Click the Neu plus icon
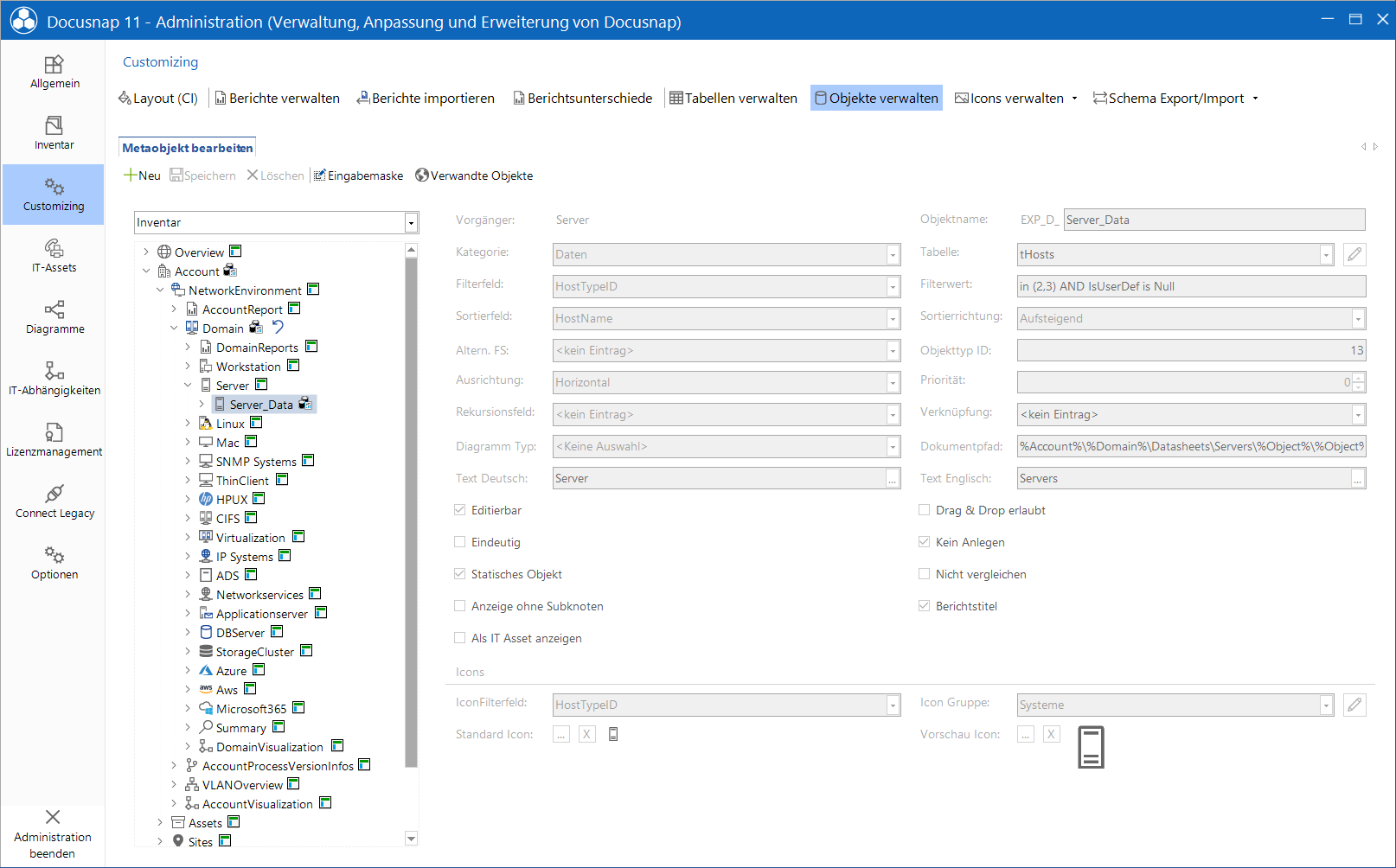 pos(130,176)
